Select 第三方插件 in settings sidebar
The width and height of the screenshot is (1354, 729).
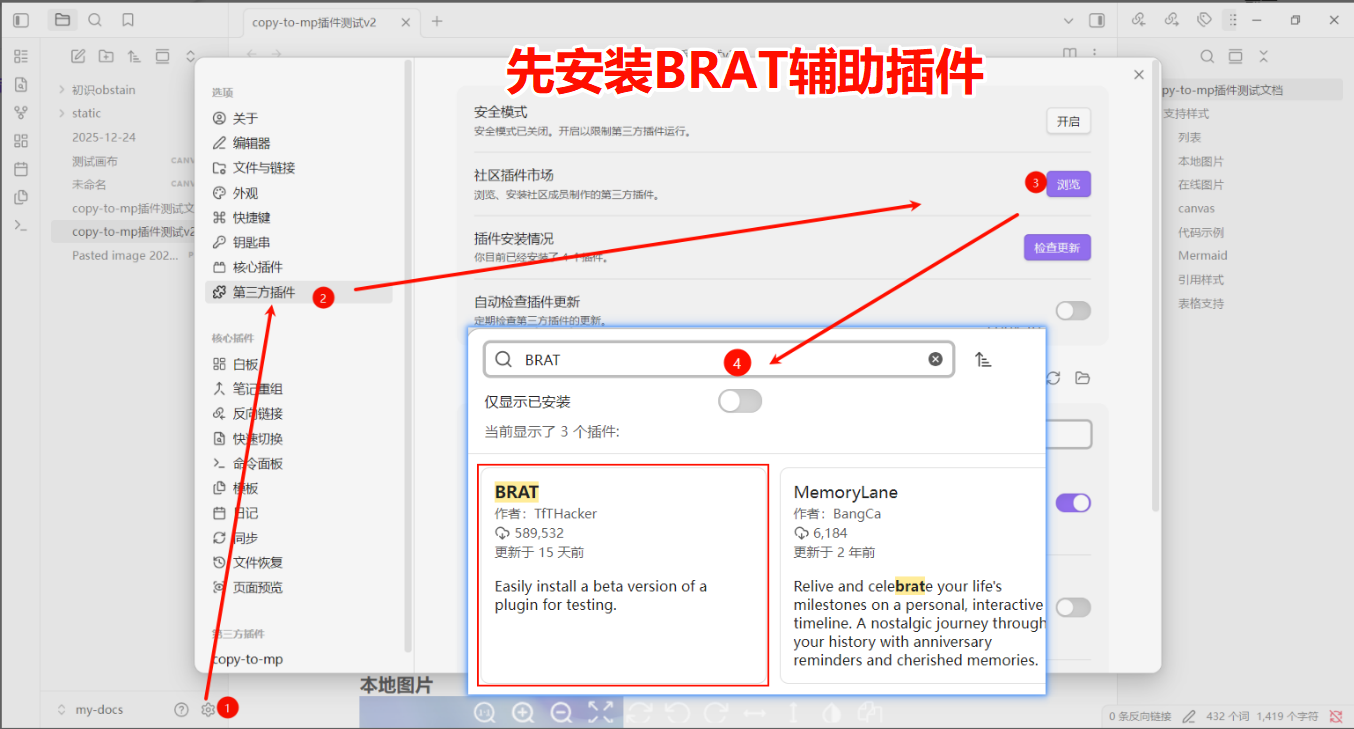point(264,292)
